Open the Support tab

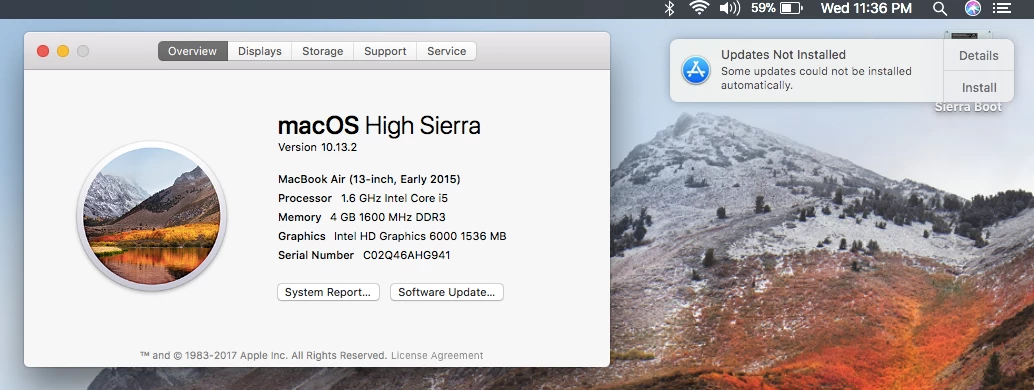pyautogui.click(x=385, y=51)
